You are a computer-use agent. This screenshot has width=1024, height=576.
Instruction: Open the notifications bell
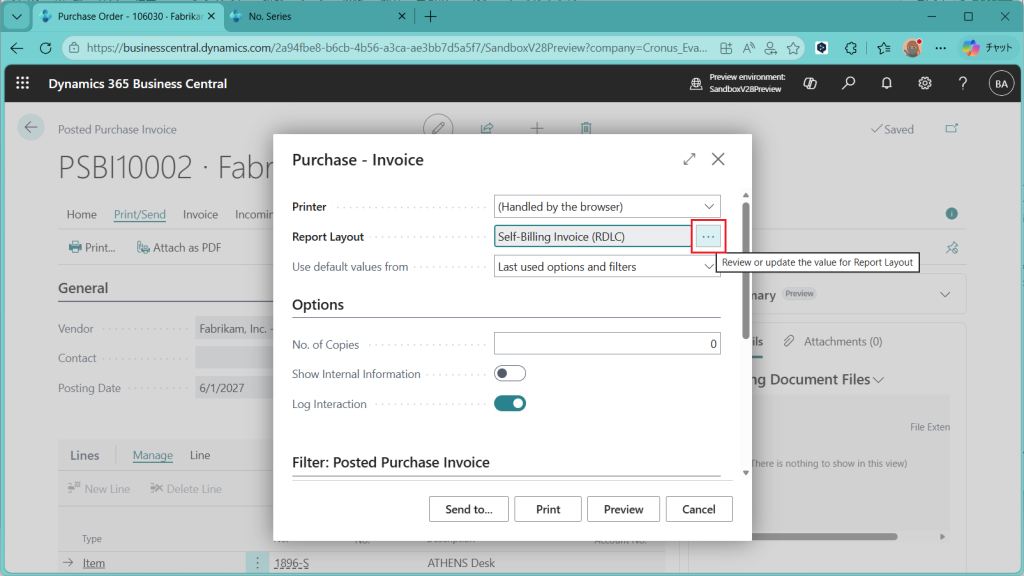pyautogui.click(x=886, y=84)
